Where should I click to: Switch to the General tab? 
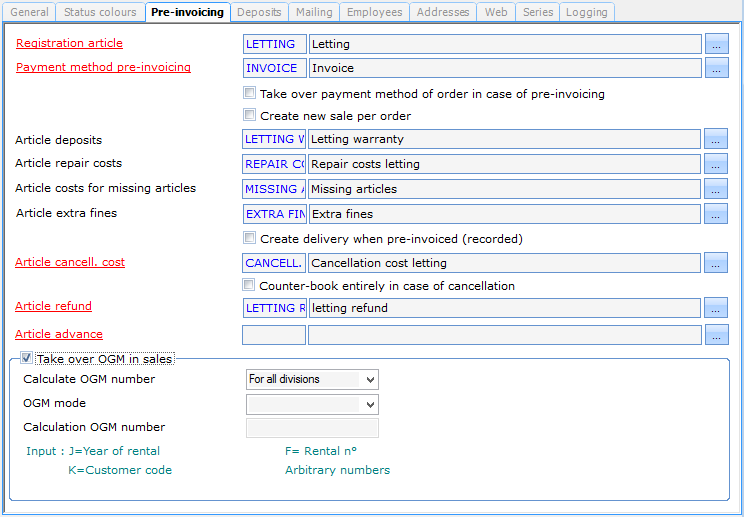pyautogui.click(x=30, y=12)
